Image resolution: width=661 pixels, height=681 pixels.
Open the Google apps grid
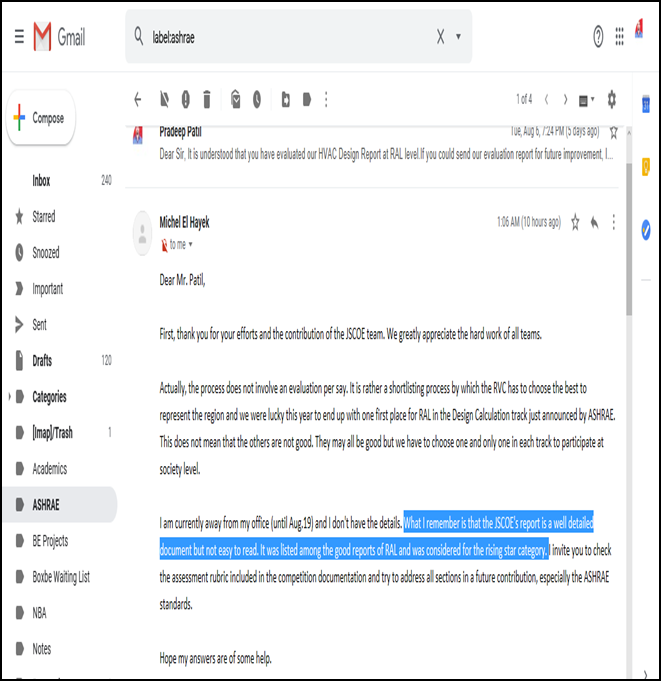point(619,36)
